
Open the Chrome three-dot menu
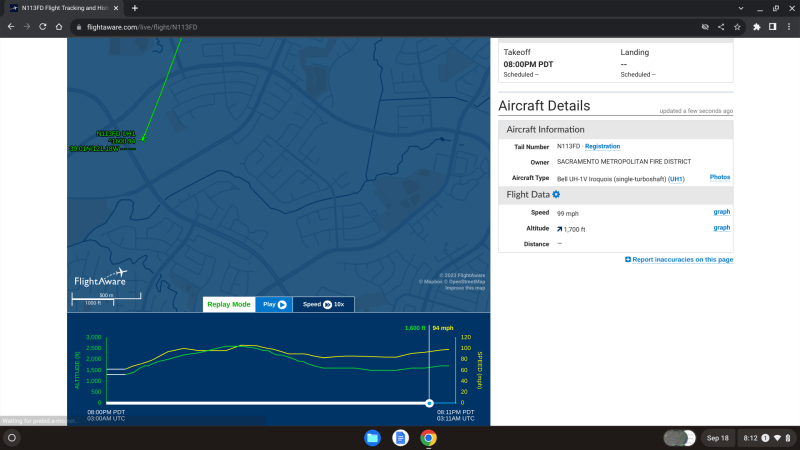789,27
